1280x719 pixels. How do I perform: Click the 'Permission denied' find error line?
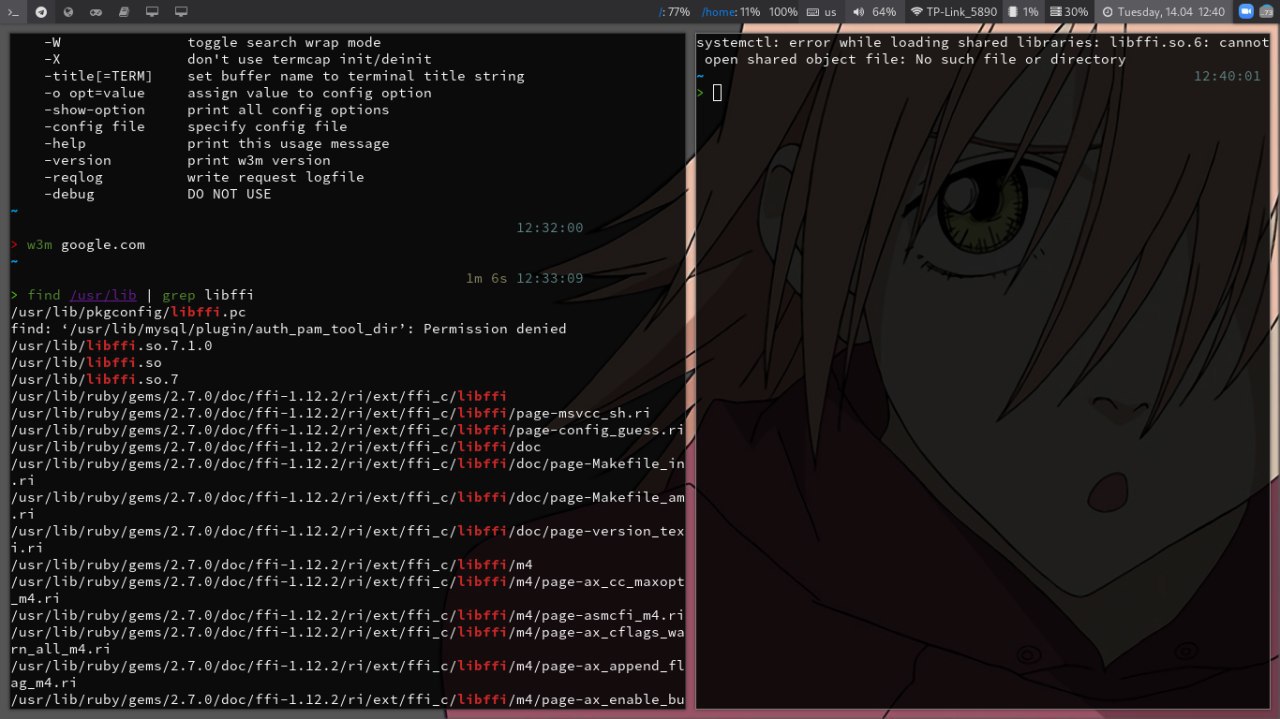coord(288,329)
